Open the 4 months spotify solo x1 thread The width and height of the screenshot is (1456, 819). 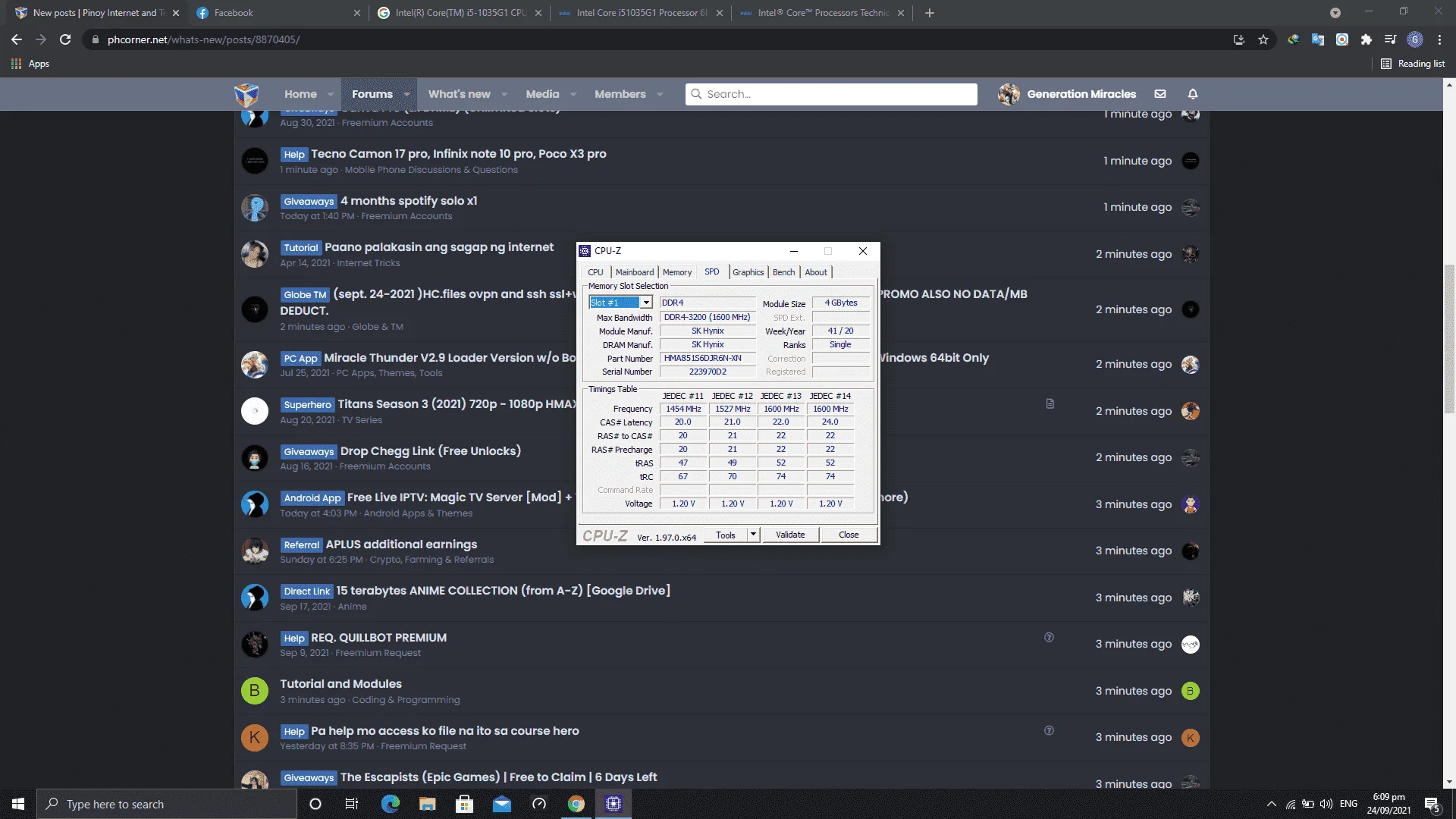tap(409, 201)
